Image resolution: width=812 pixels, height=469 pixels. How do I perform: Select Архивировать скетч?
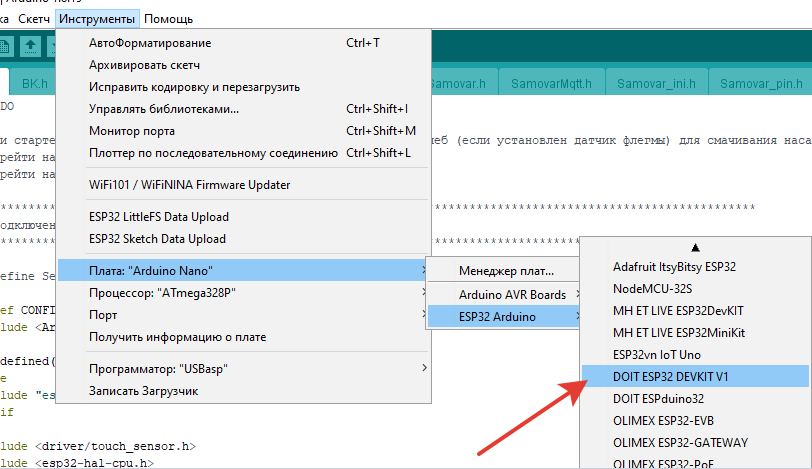click(x=243, y=65)
